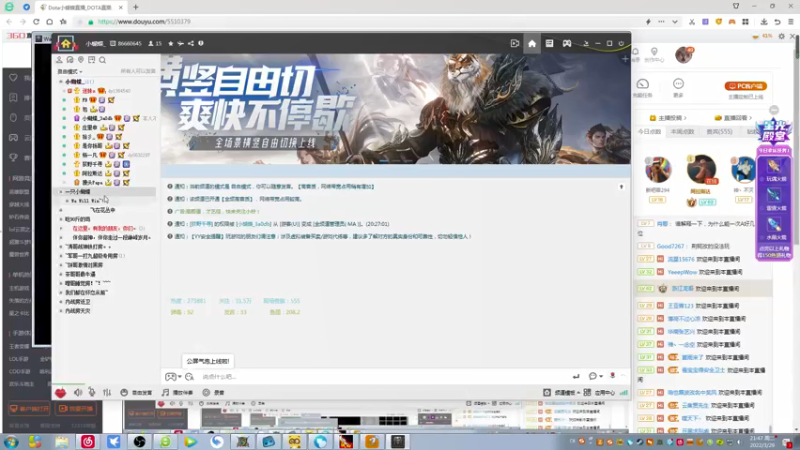800x450 pixels.
Task: Toggle free speech mode button in bottom bar
Action: pos(136,392)
